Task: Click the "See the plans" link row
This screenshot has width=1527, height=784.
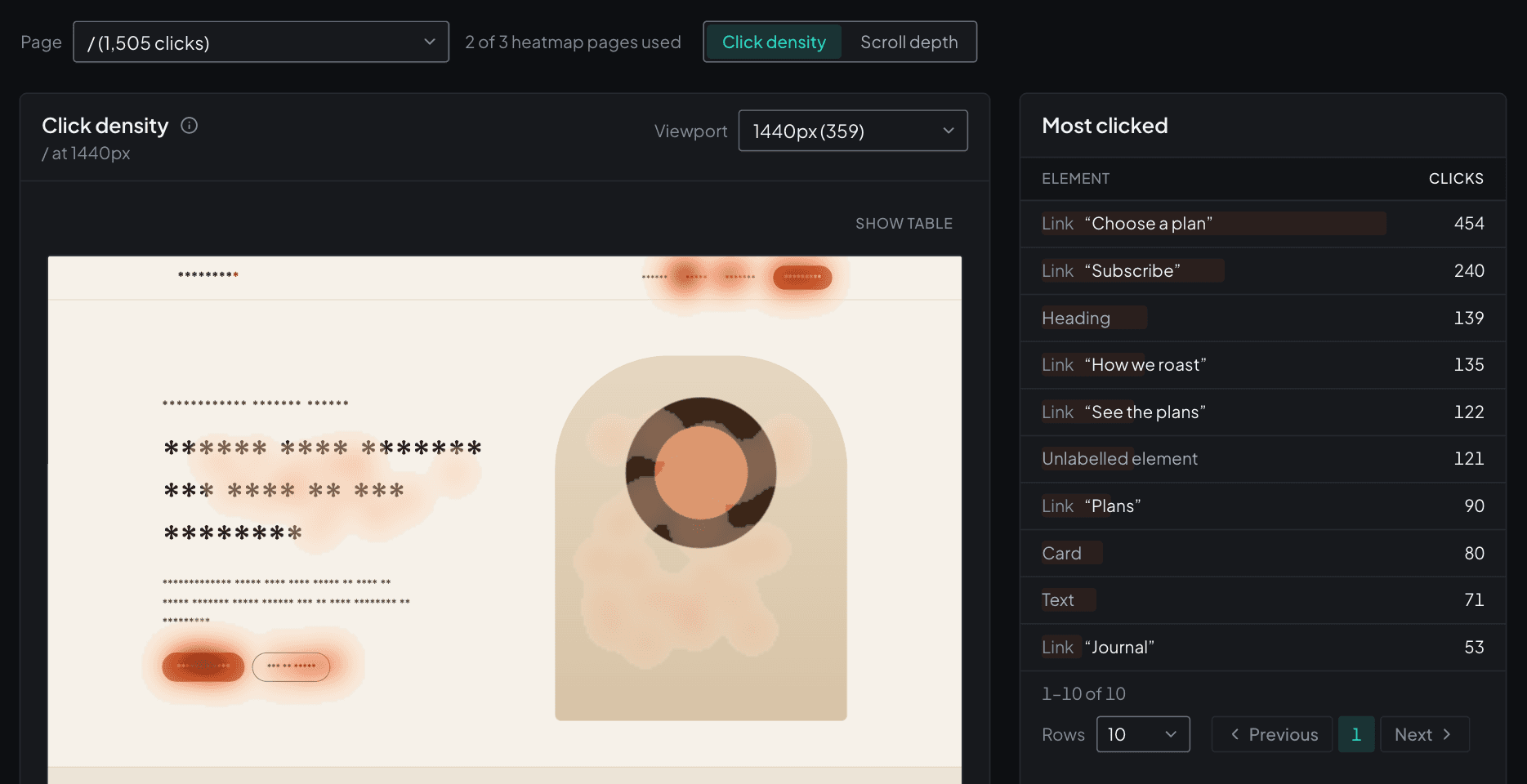Action: [1263, 412]
